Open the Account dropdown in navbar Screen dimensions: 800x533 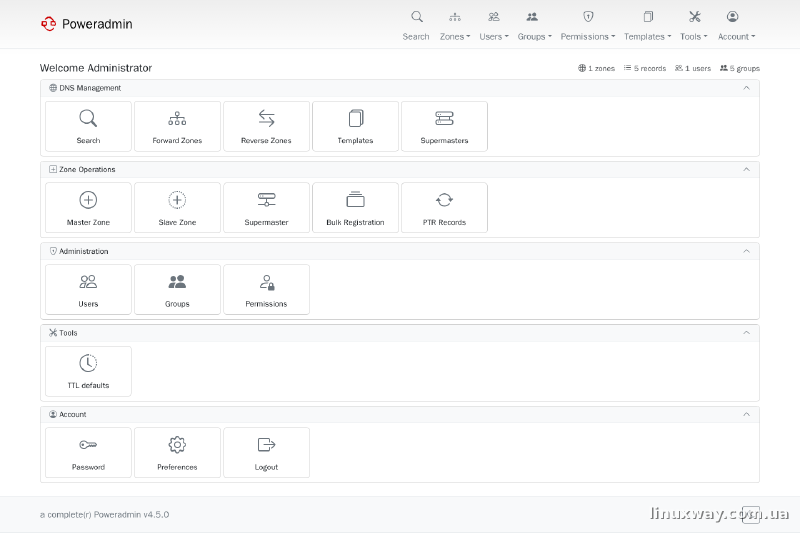tap(736, 26)
